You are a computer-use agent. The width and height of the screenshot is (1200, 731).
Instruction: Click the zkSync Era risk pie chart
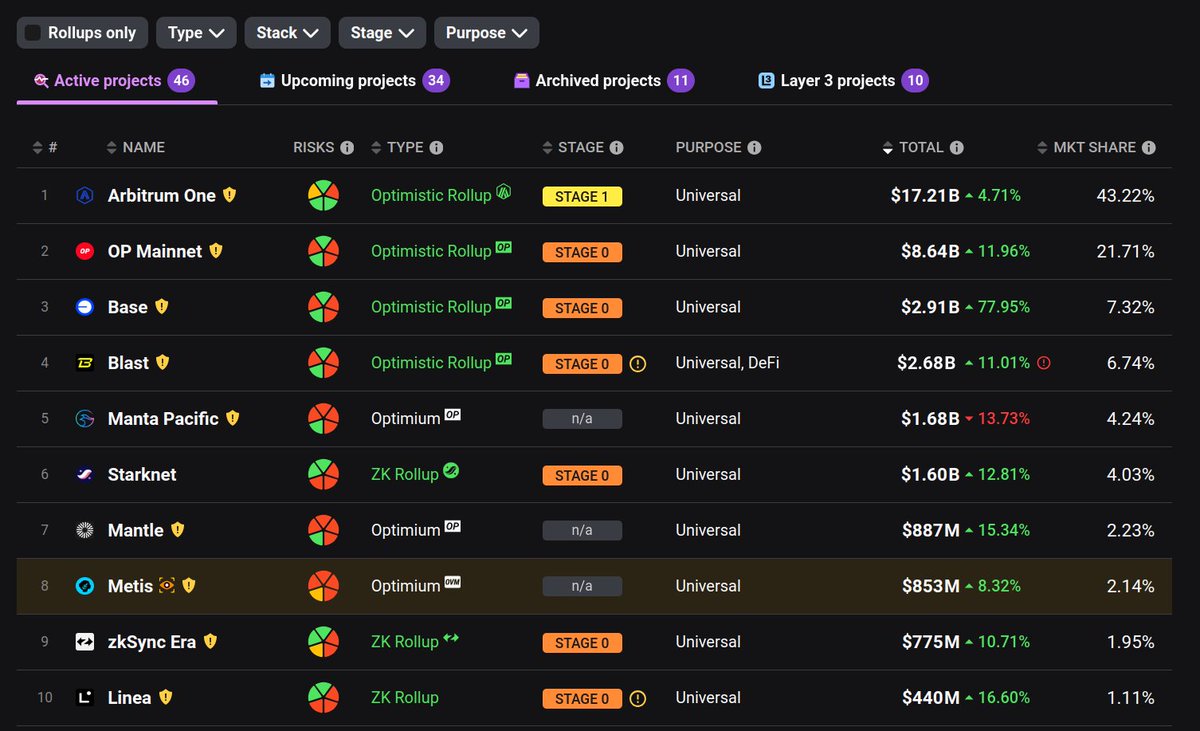point(323,642)
